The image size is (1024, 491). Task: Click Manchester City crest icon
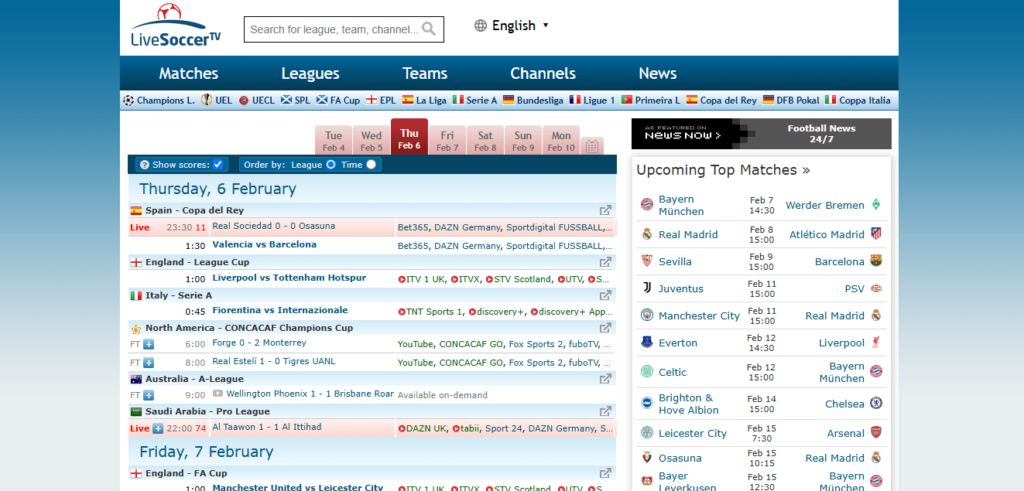click(x=647, y=315)
